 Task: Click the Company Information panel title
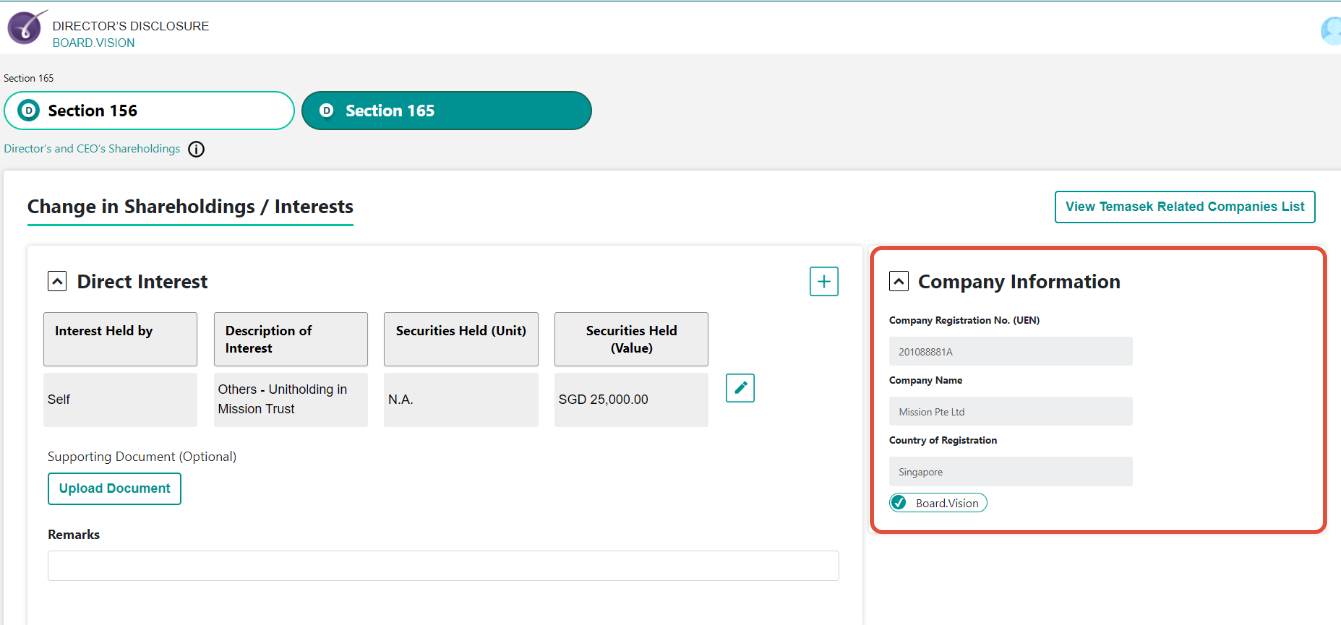(x=1019, y=282)
